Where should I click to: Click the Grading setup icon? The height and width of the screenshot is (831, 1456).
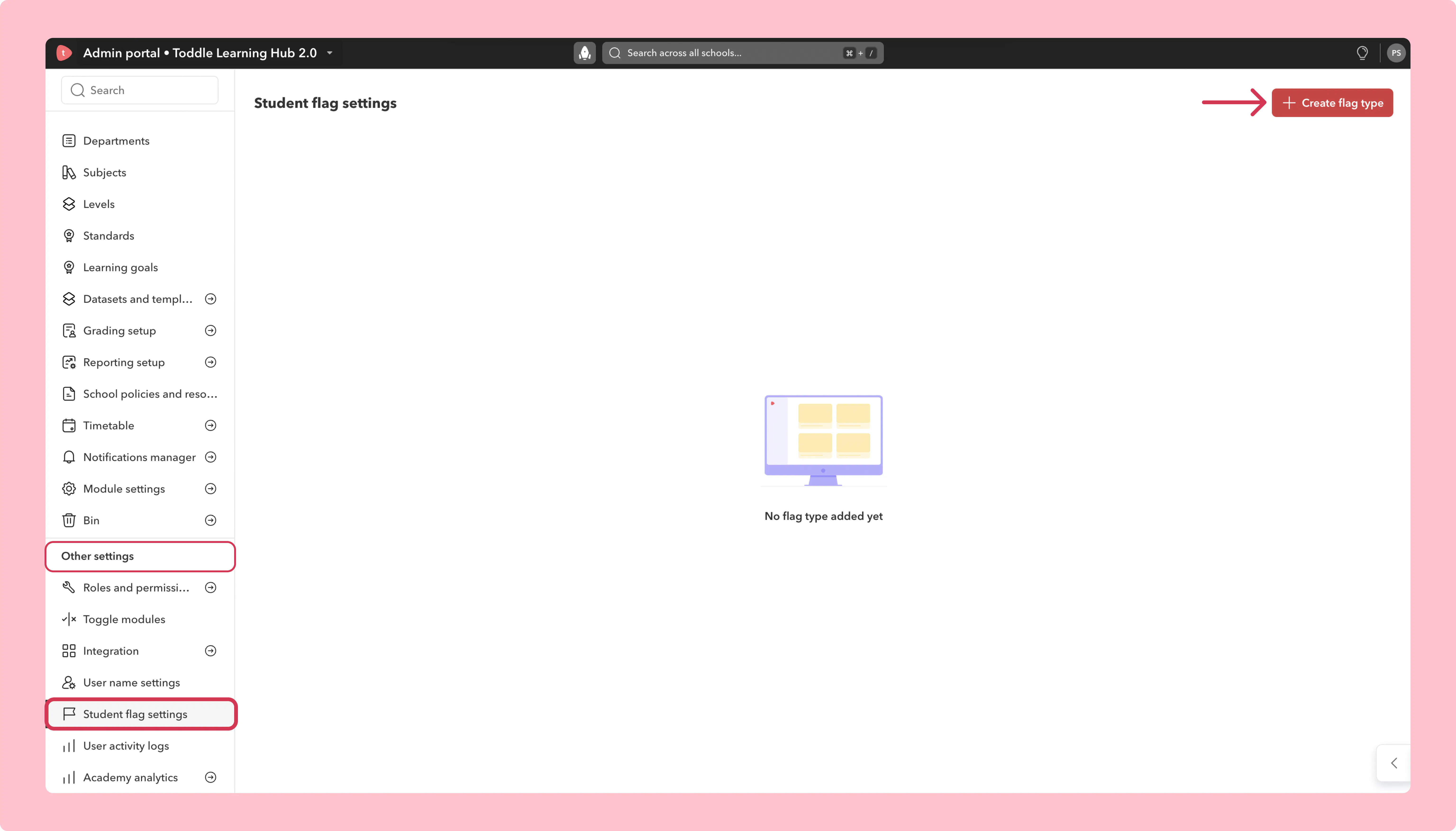69,331
